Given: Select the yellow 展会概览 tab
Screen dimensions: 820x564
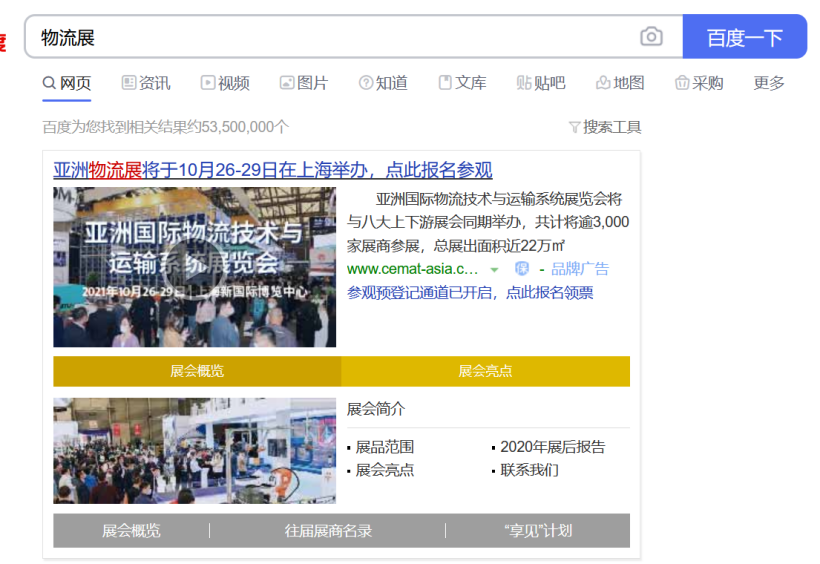Looking at the screenshot, I should click(197, 371).
